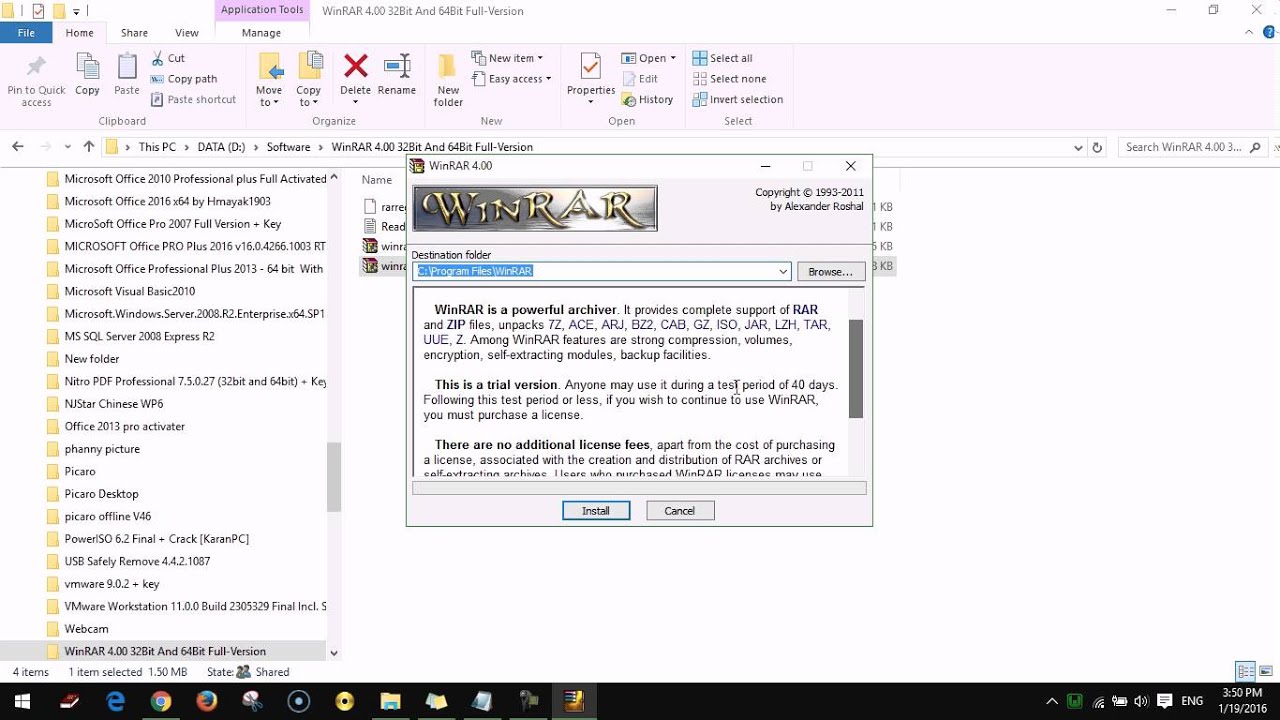Screen dimensions: 1280x720
Task: Click Select all in ribbon
Action: pyautogui.click(x=722, y=58)
